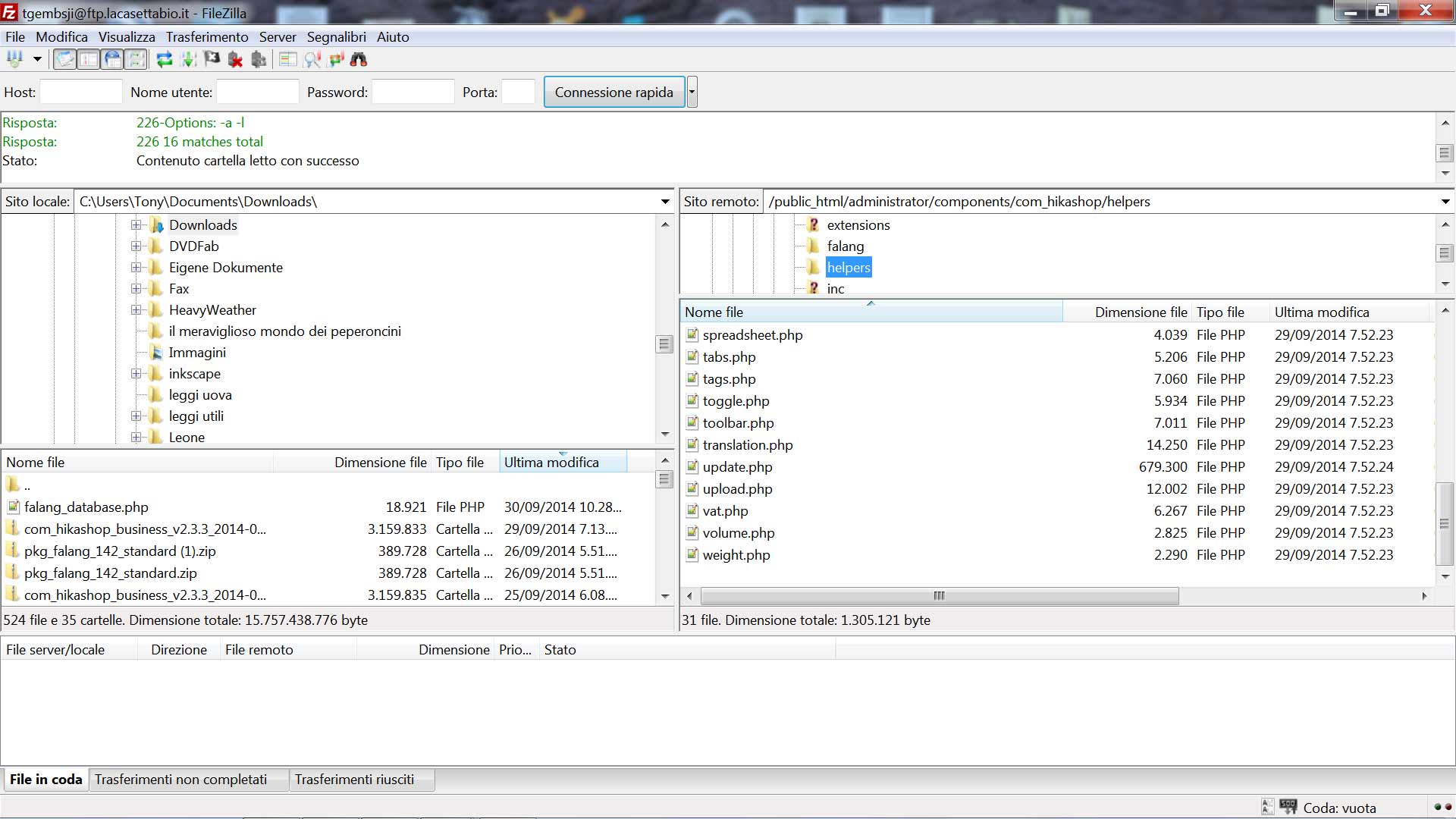Click the pkg_falang_142_standard.zip archive icon
The width and height of the screenshot is (1456, 819).
point(13,573)
